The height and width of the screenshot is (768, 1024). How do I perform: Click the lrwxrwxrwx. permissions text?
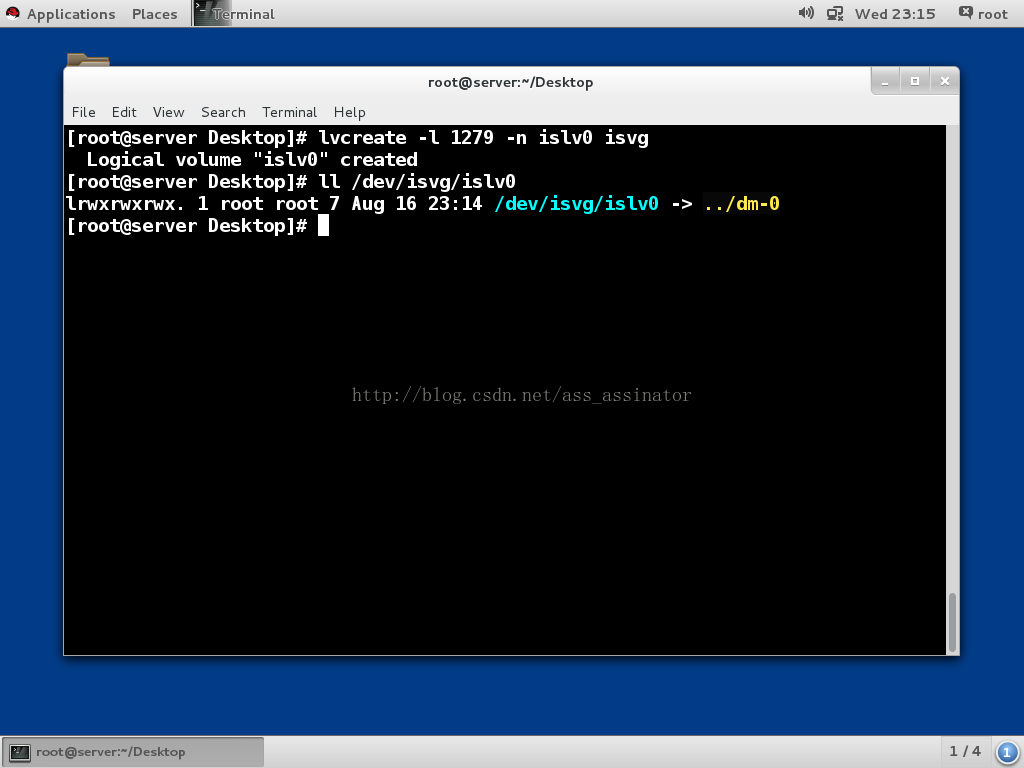[x=125, y=204]
